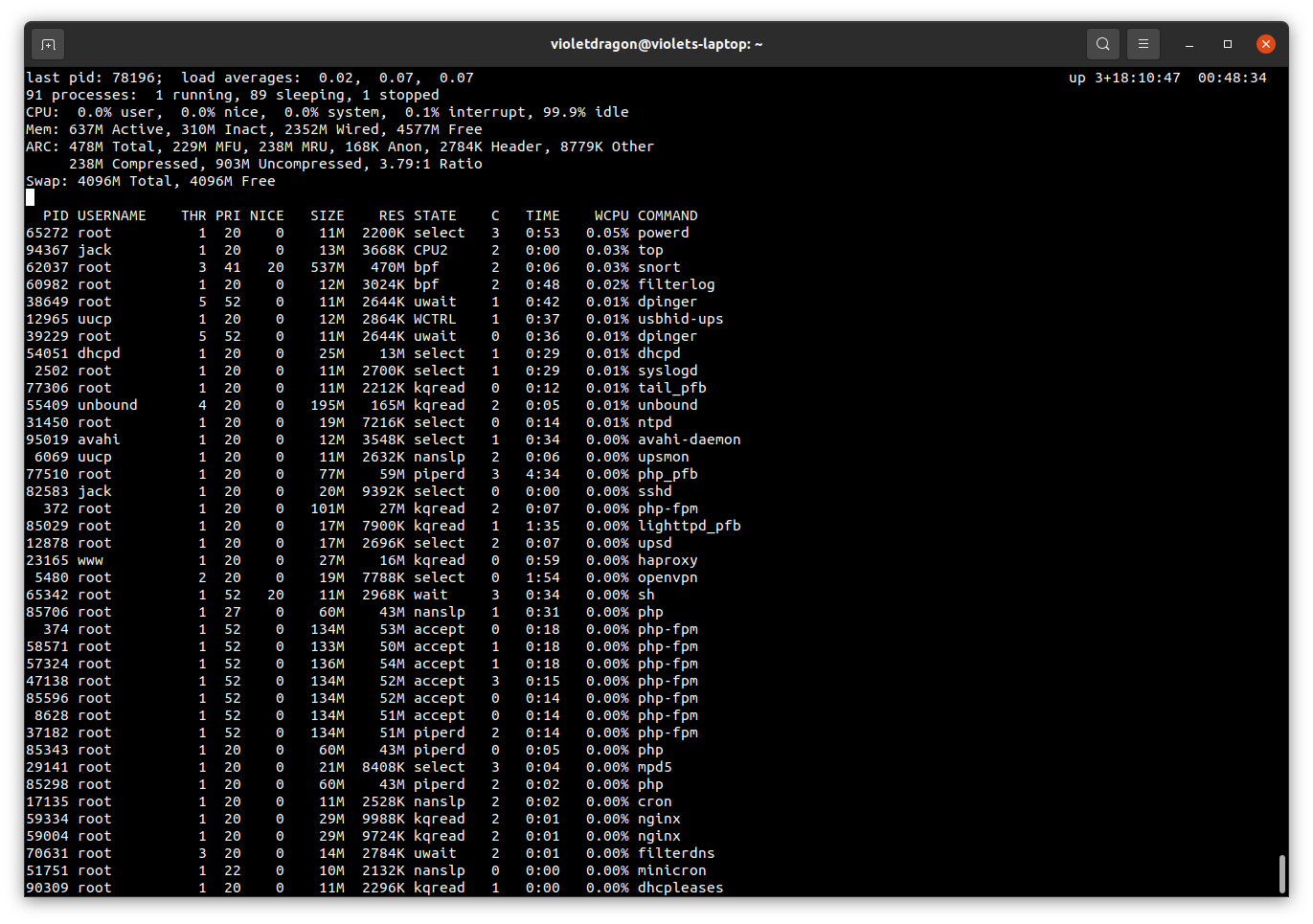Close the terminal window

pos(1266,44)
